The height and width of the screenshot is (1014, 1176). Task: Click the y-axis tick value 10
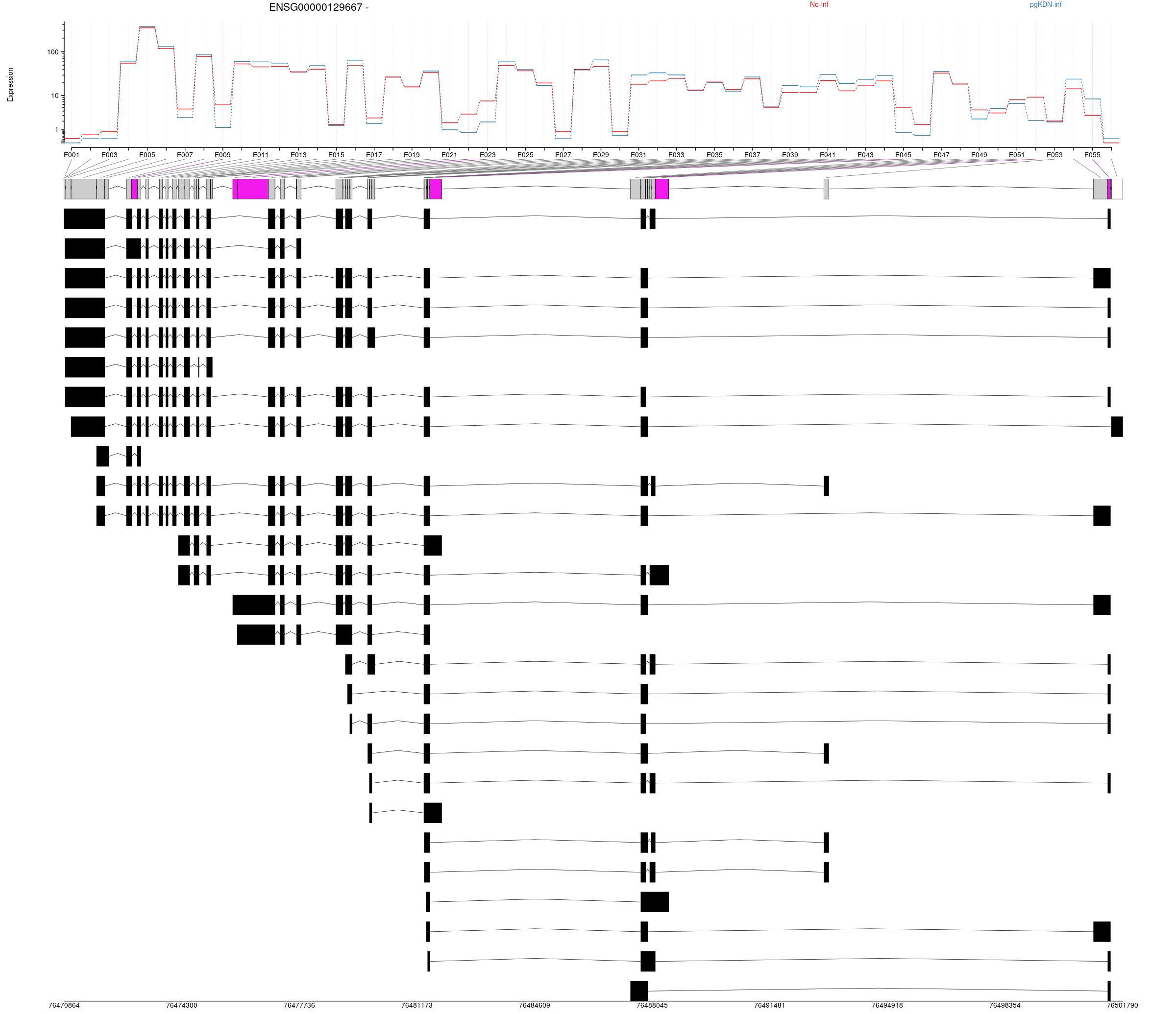pos(55,96)
